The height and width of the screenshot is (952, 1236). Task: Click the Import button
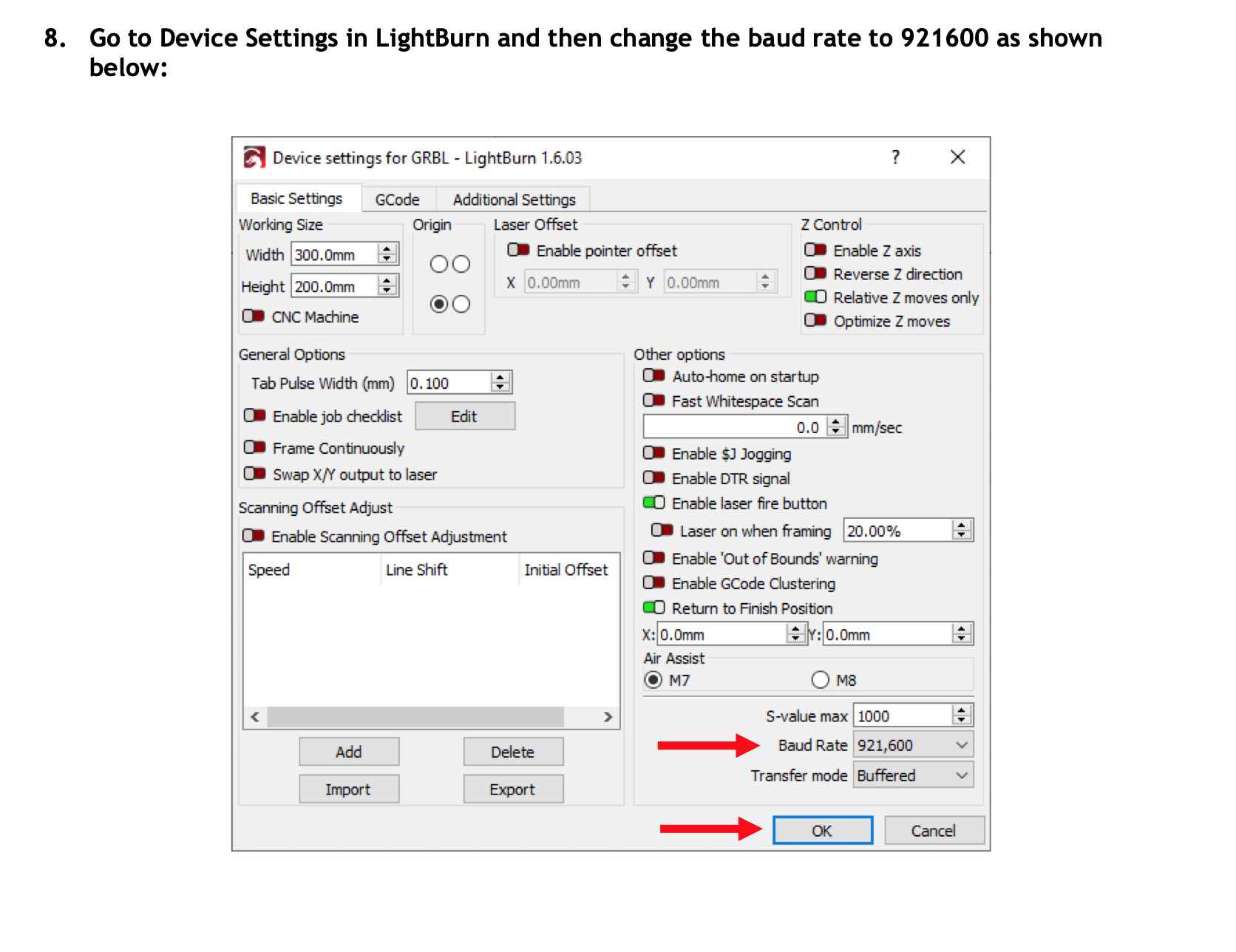349,789
